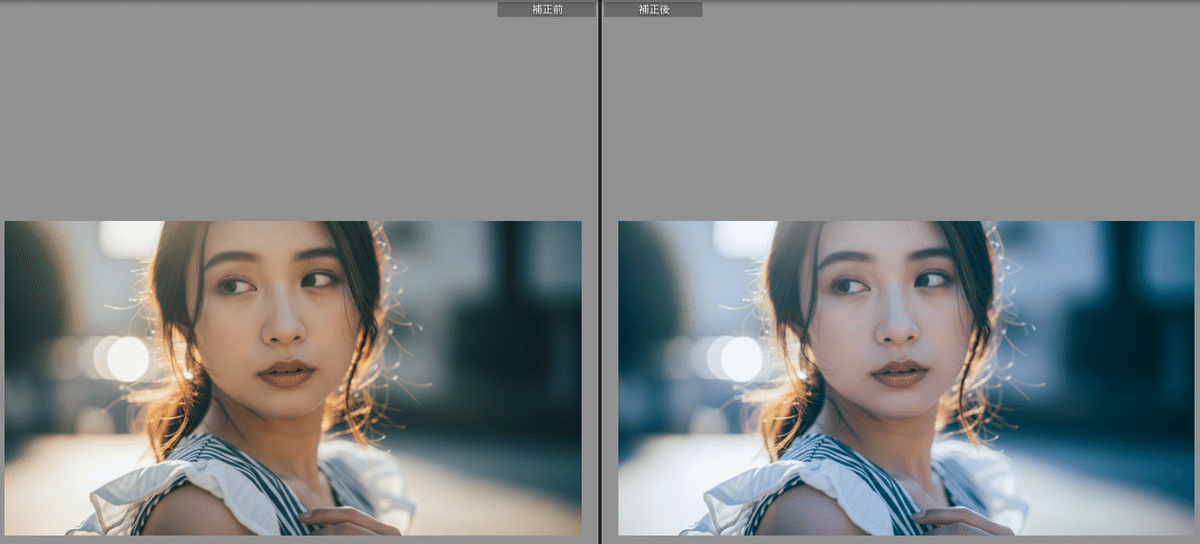Screen dimensions: 1200x544
Task: Click the hand at bottom of after photo
Action: [958, 521]
